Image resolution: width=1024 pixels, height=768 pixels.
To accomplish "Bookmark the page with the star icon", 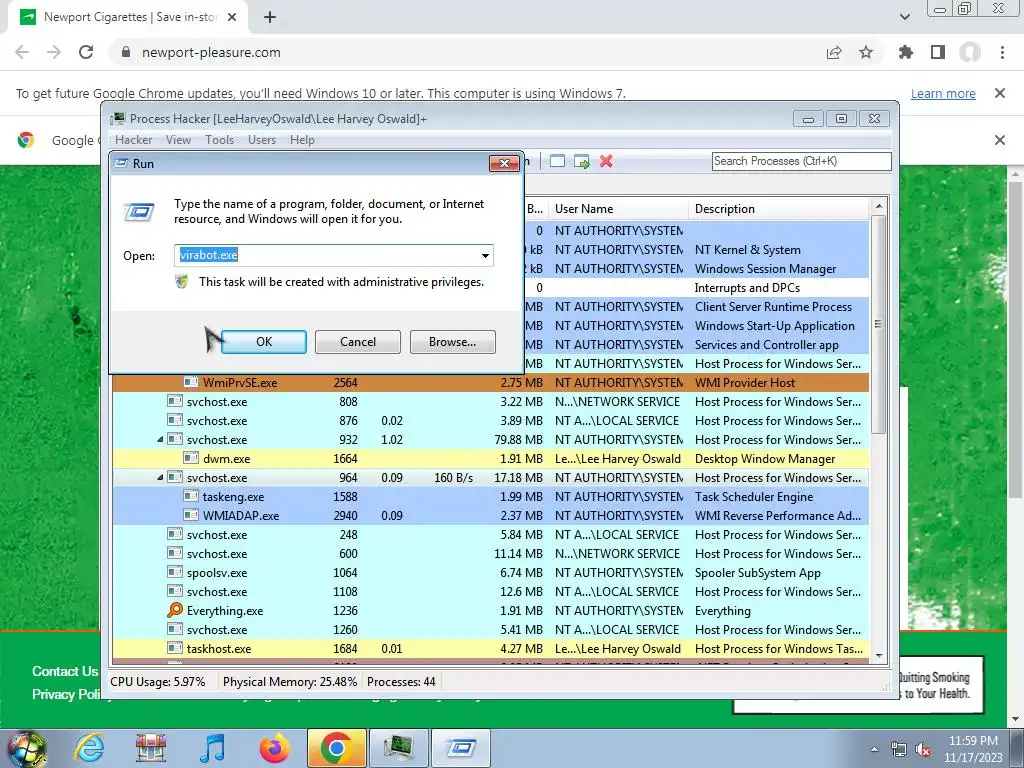I will click(x=866, y=52).
